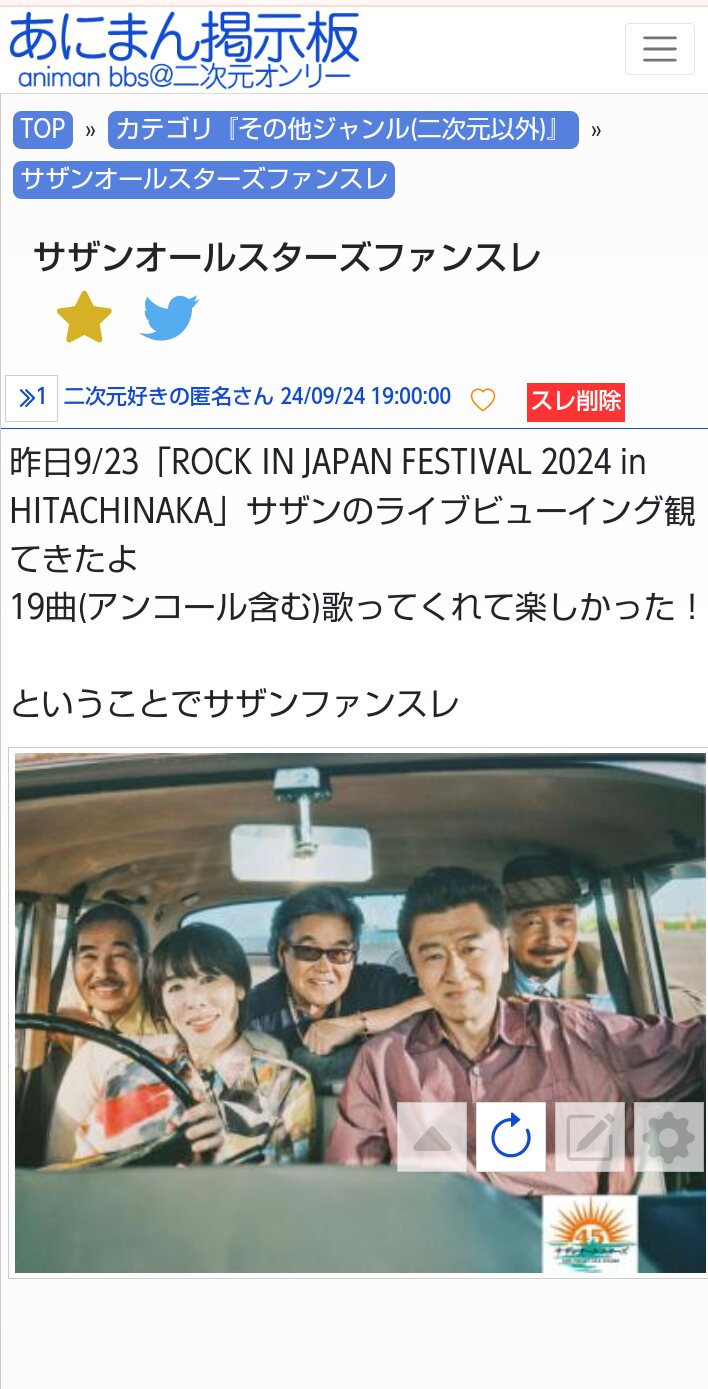Share thread via Twitter bird icon

click(x=170, y=318)
